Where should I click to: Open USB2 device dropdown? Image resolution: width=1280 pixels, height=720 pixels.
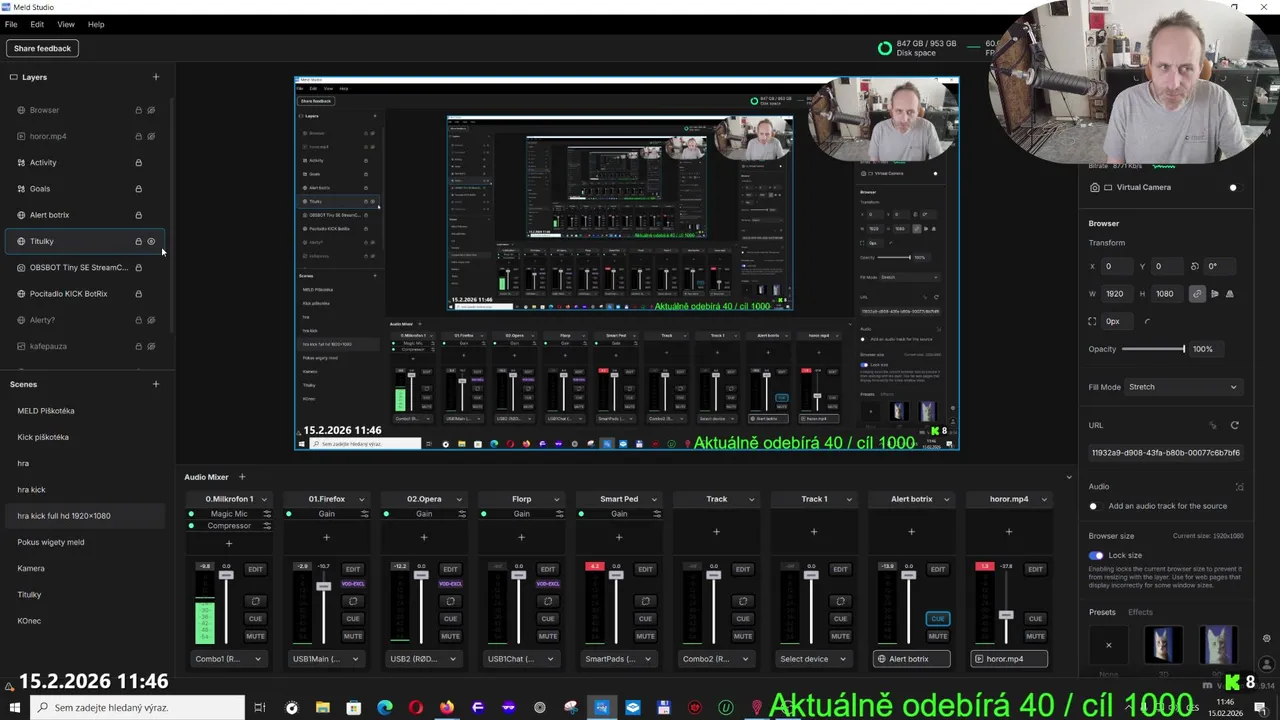pos(424,659)
